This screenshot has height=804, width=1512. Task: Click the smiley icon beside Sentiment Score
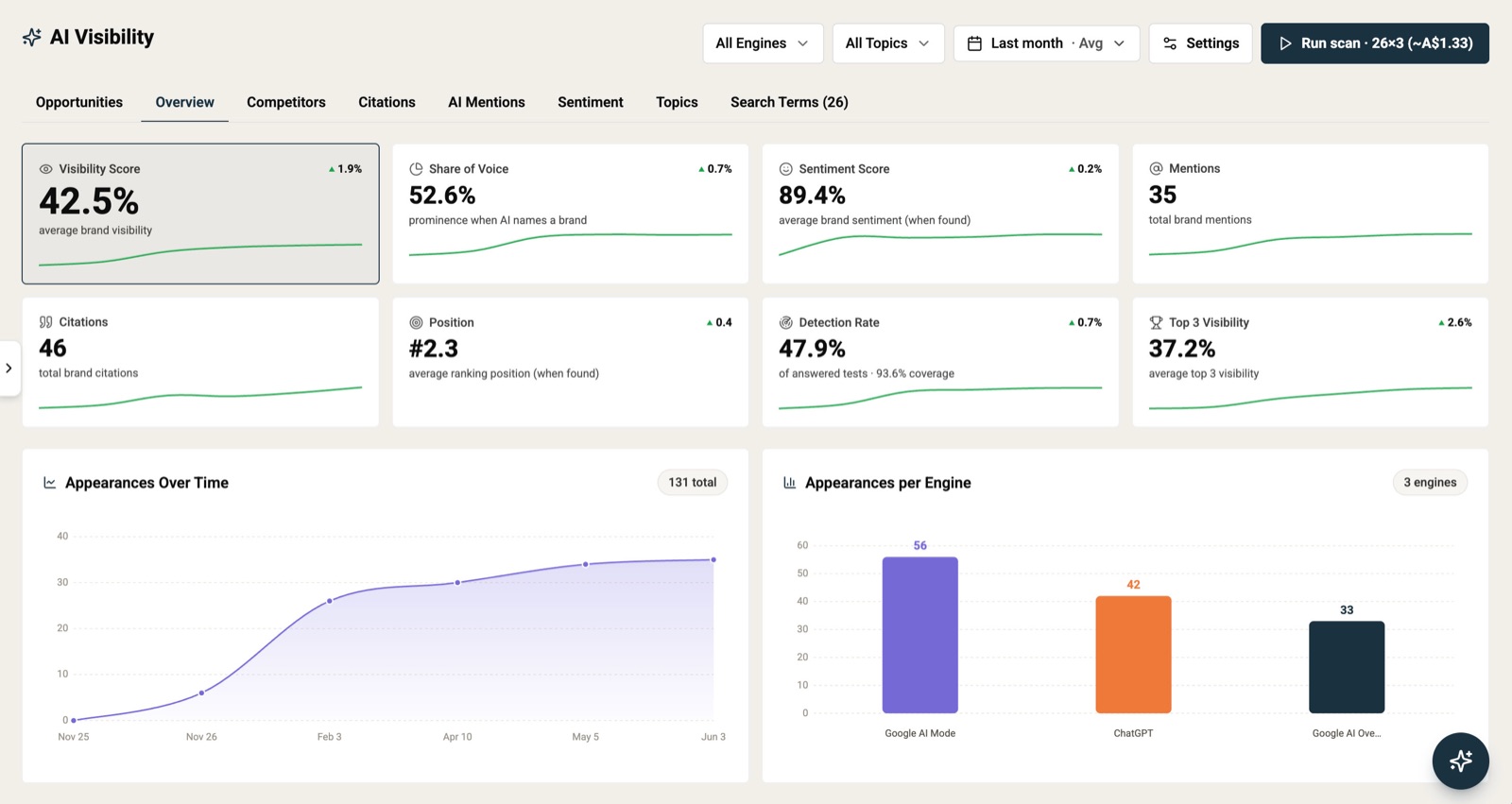[x=785, y=169]
